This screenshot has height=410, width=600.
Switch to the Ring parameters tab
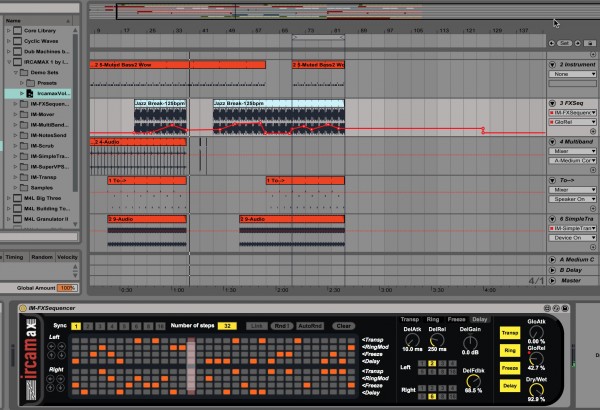(433, 319)
